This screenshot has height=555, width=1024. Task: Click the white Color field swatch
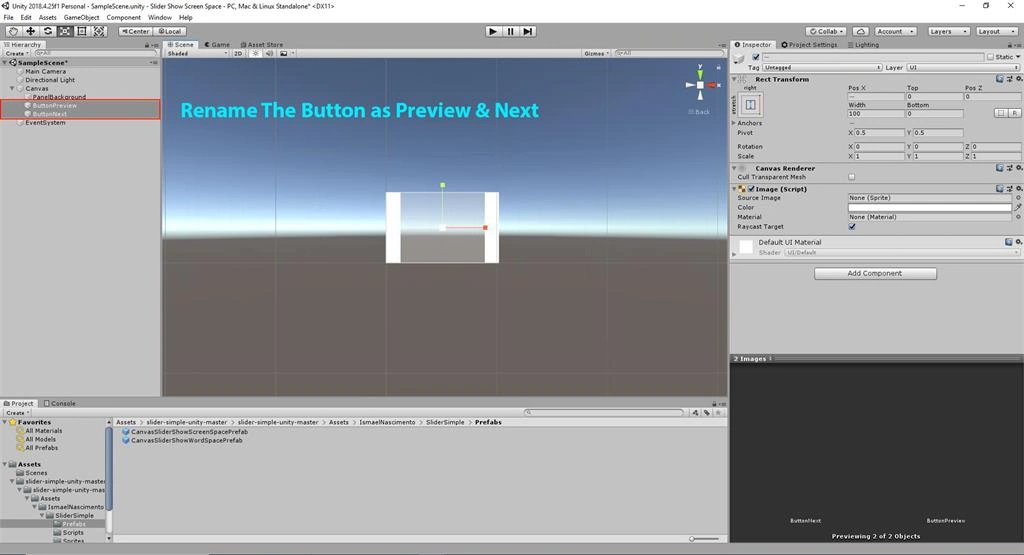[x=929, y=208]
